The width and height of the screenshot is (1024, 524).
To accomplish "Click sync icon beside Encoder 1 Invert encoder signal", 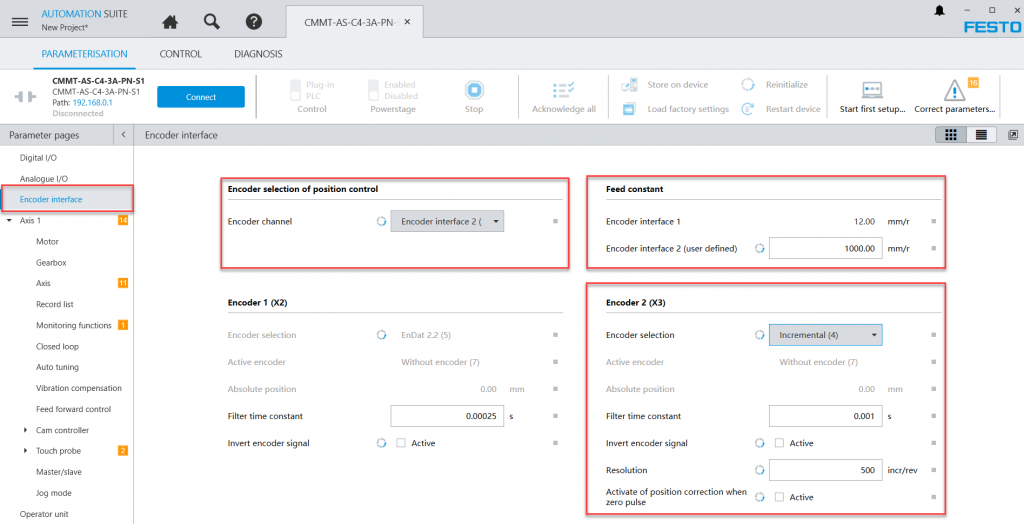I will (x=381, y=443).
